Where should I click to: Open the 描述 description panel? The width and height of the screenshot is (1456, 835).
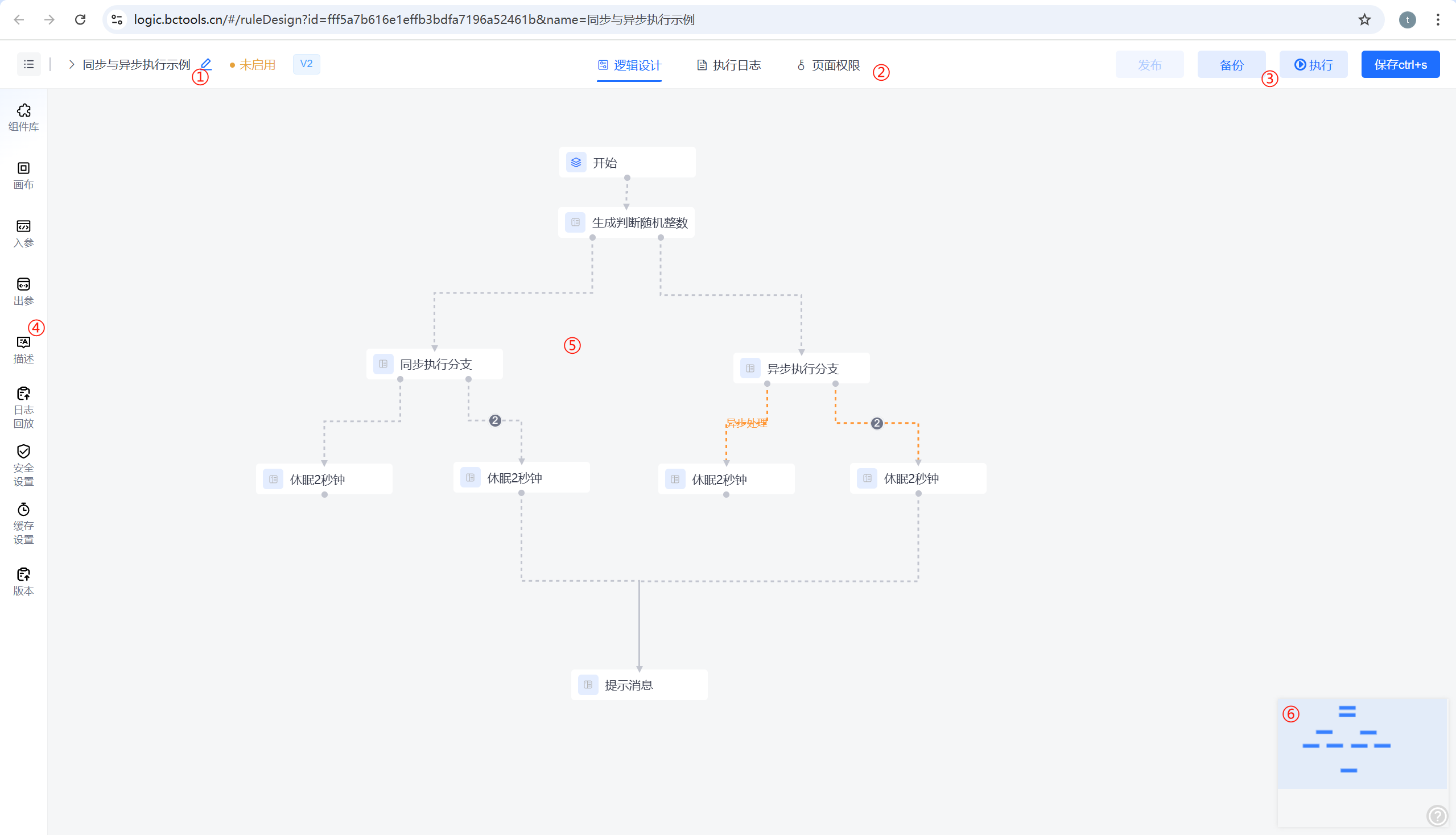coord(23,349)
